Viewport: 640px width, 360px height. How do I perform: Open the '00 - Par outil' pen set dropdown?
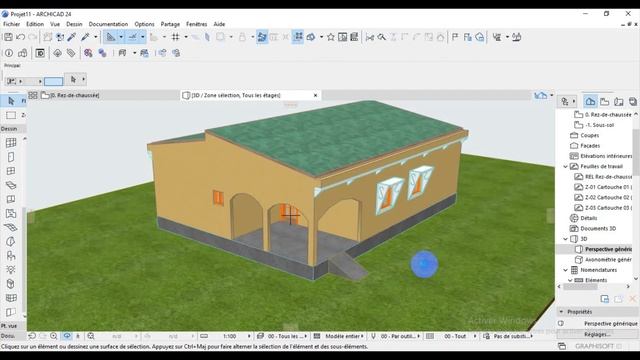pyautogui.click(x=395, y=336)
